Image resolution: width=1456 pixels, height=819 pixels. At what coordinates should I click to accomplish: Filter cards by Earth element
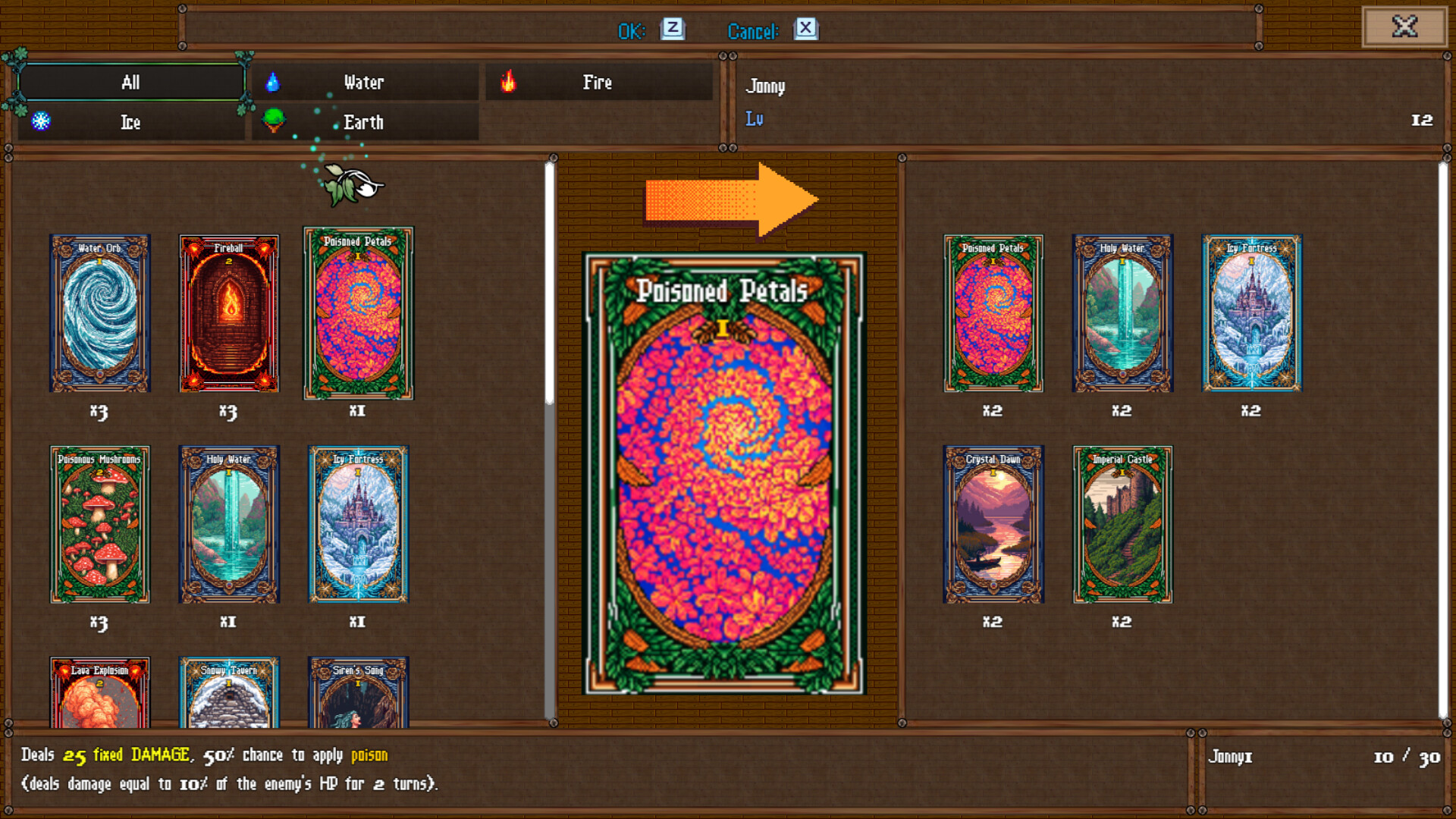(365, 122)
